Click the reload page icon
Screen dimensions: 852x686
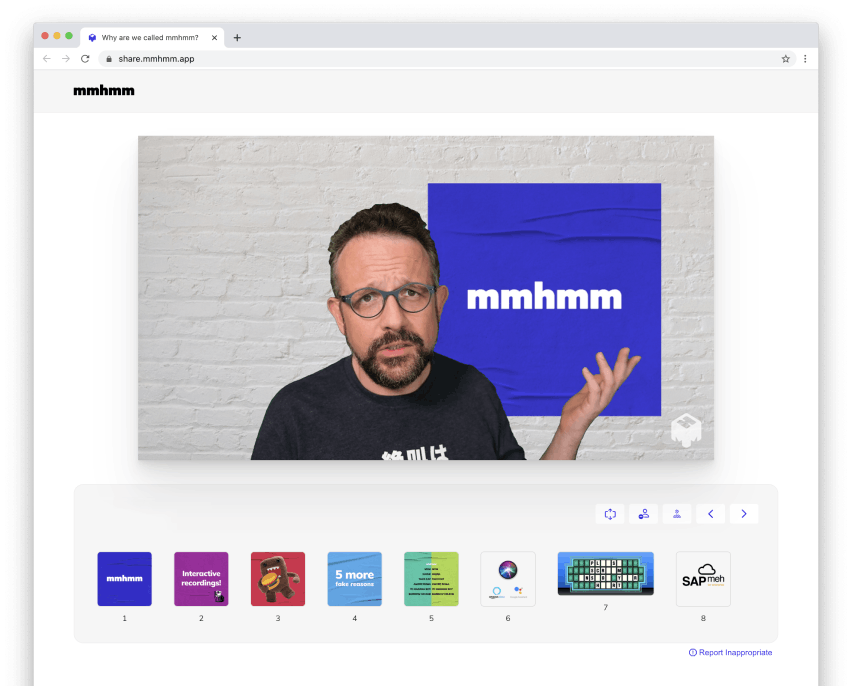(x=85, y=58)
